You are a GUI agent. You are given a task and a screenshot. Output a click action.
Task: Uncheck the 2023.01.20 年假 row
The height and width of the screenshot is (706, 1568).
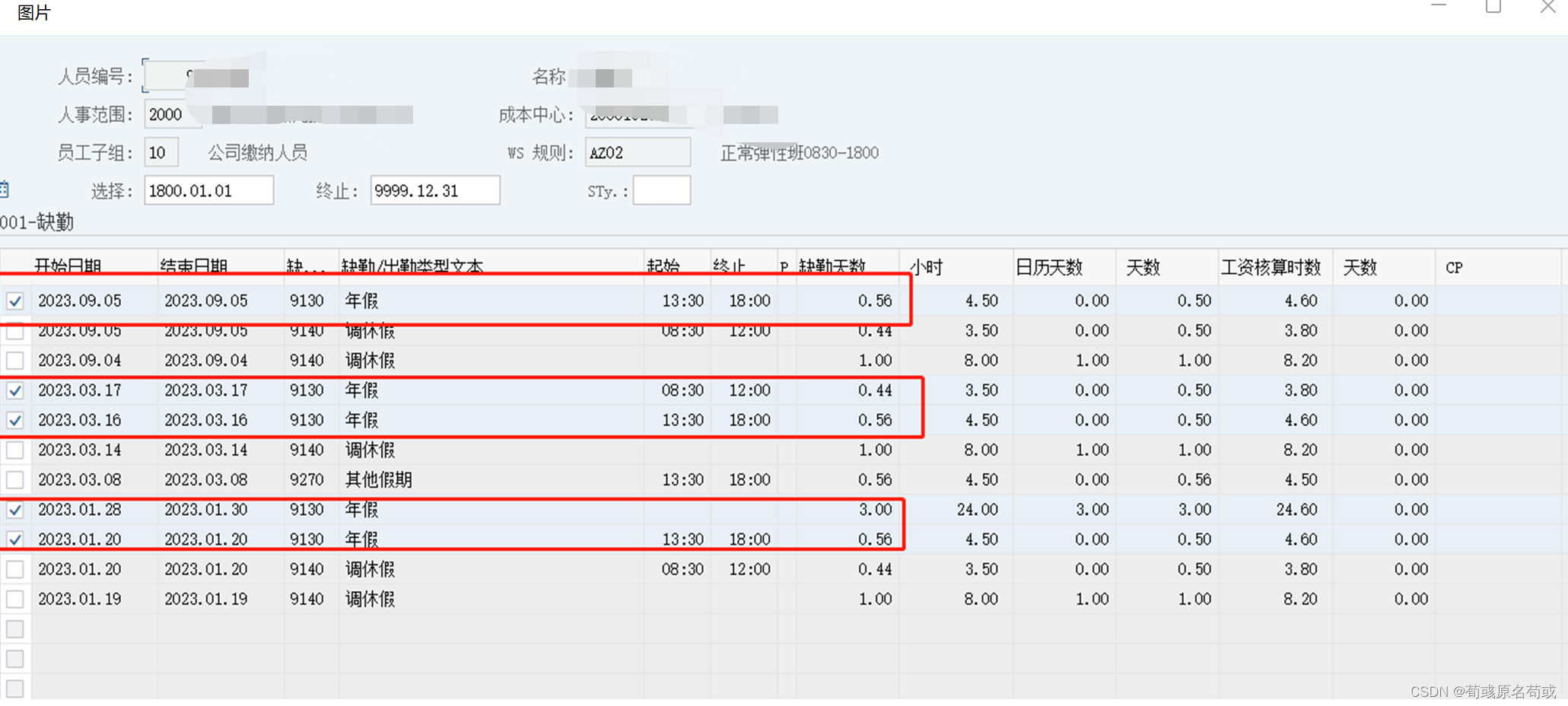(x=15, y=539)
